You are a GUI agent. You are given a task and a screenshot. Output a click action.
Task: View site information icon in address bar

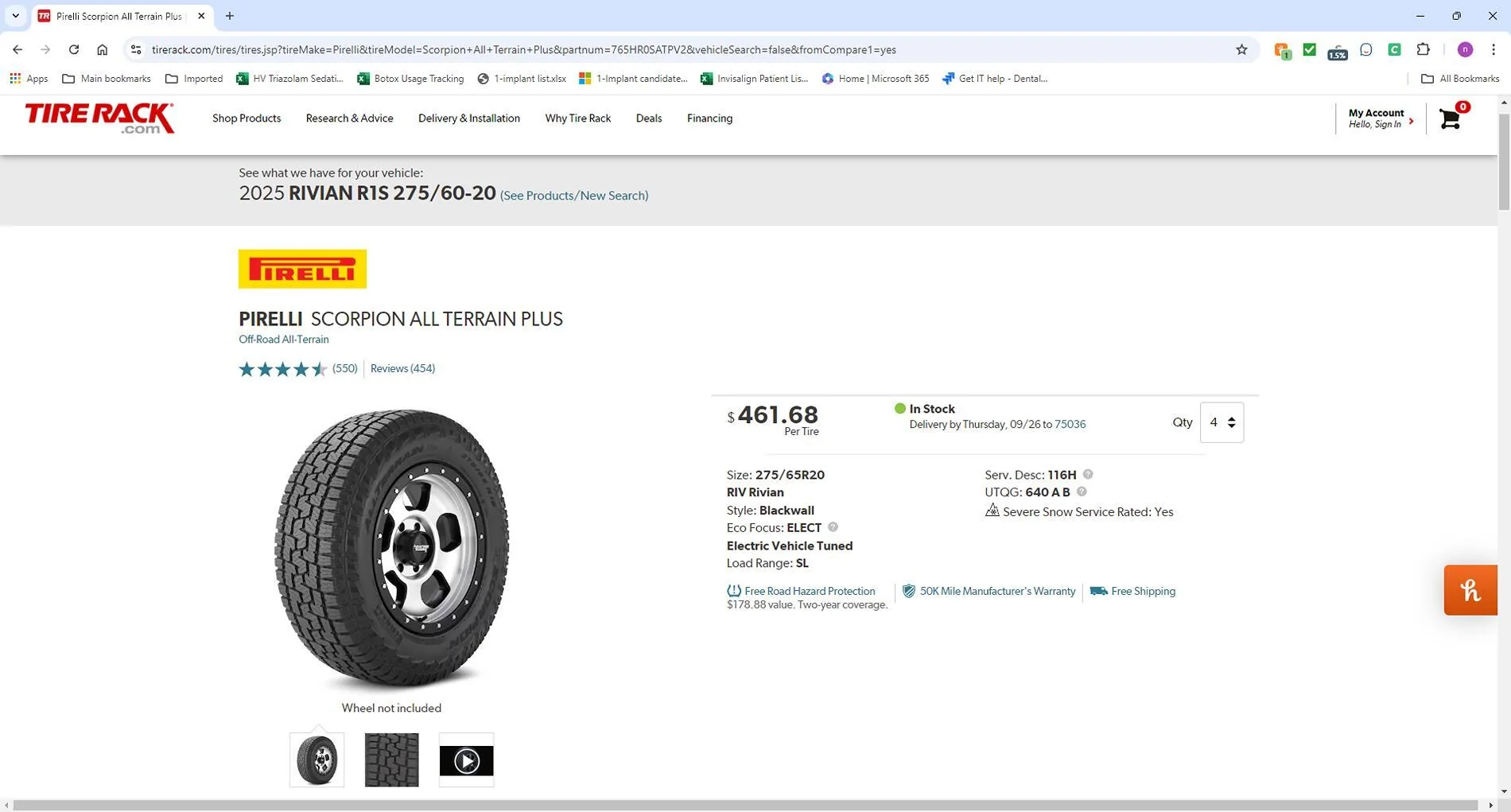point(136,49)
